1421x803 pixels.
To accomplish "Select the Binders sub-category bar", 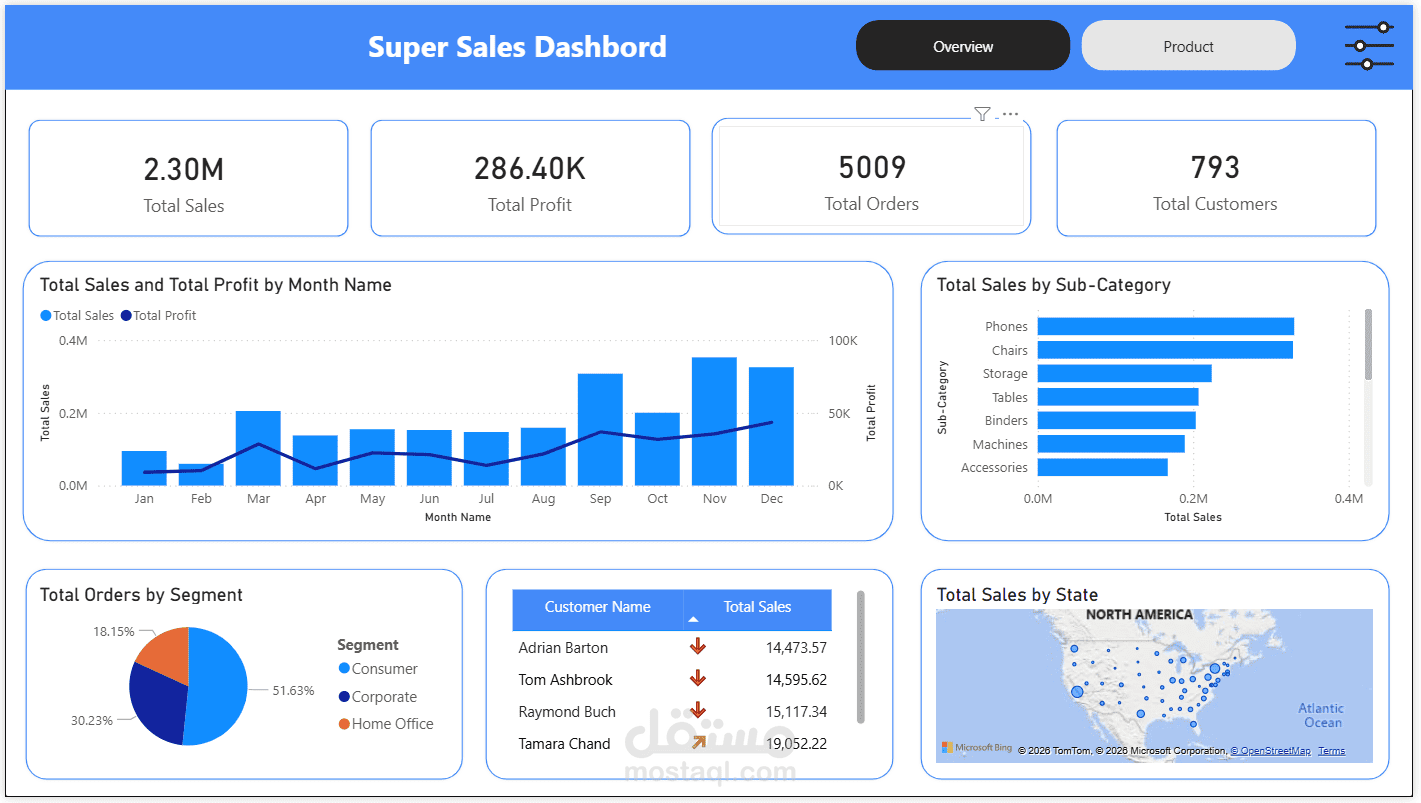I will pos(1117,420).
